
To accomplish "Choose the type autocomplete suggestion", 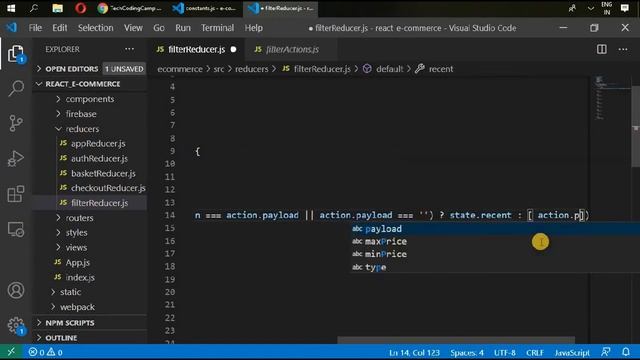I will pos(495,267).
